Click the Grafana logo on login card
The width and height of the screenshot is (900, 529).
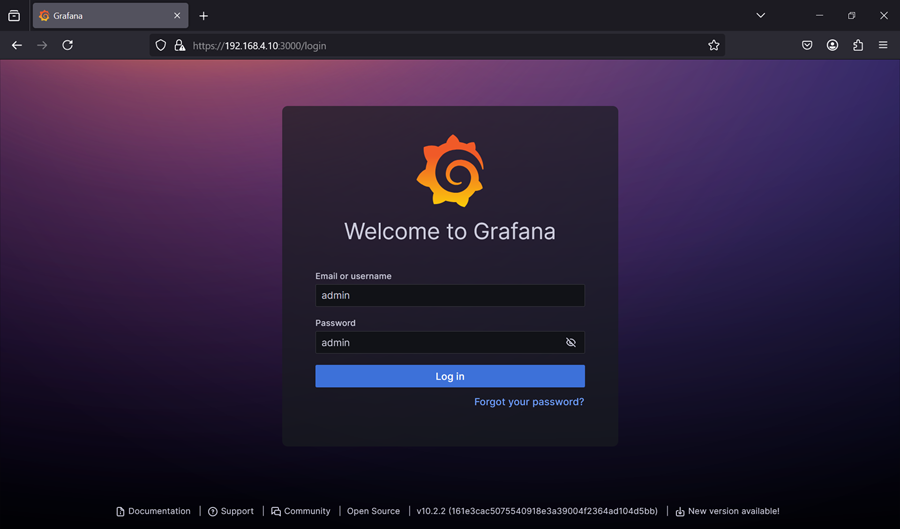point(450,170)
